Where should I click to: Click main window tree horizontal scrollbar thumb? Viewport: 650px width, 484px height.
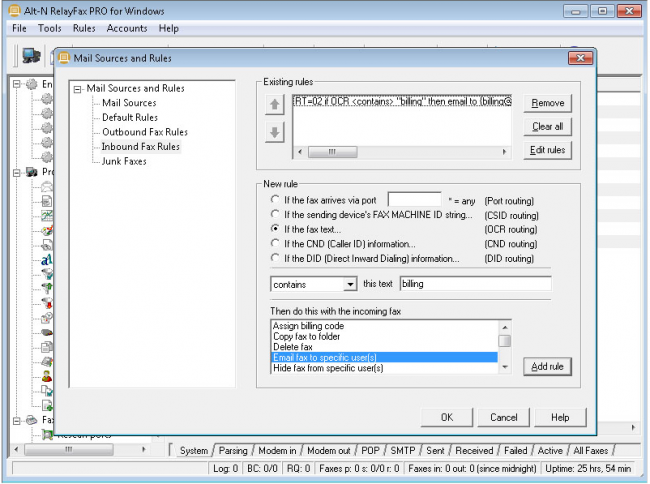click(x=69, y=449)
